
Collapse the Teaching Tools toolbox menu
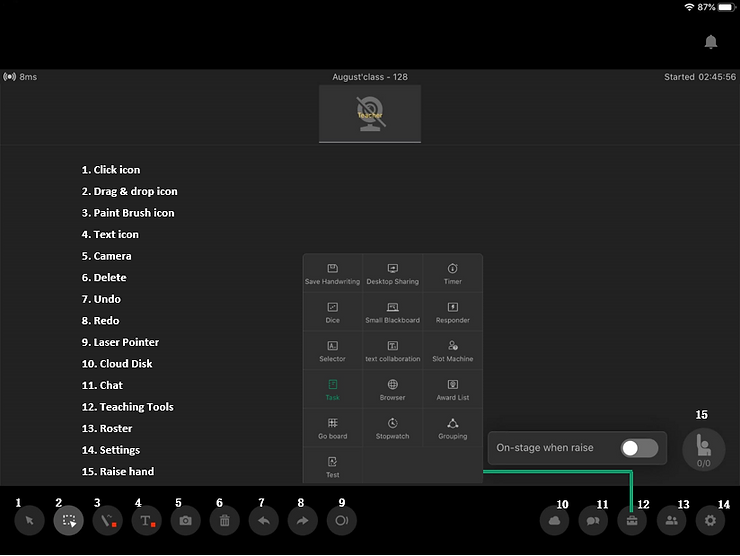tap(632, 521)
